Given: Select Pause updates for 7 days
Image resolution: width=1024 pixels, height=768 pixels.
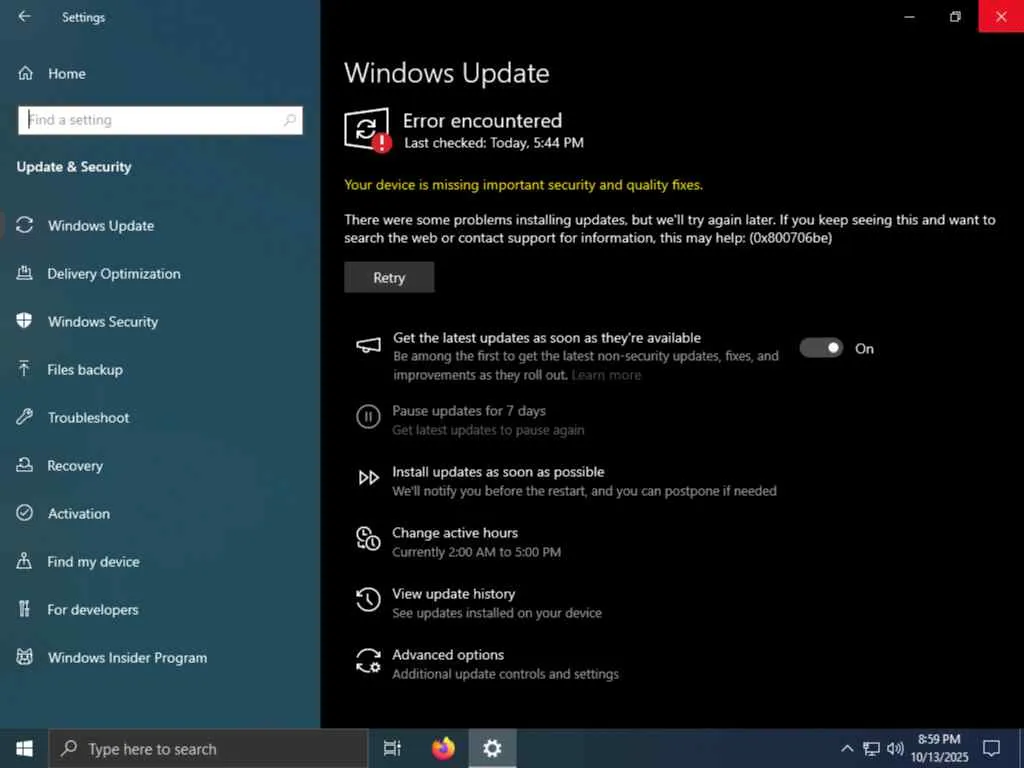Looking at the screenshot, I should [468, 411].
